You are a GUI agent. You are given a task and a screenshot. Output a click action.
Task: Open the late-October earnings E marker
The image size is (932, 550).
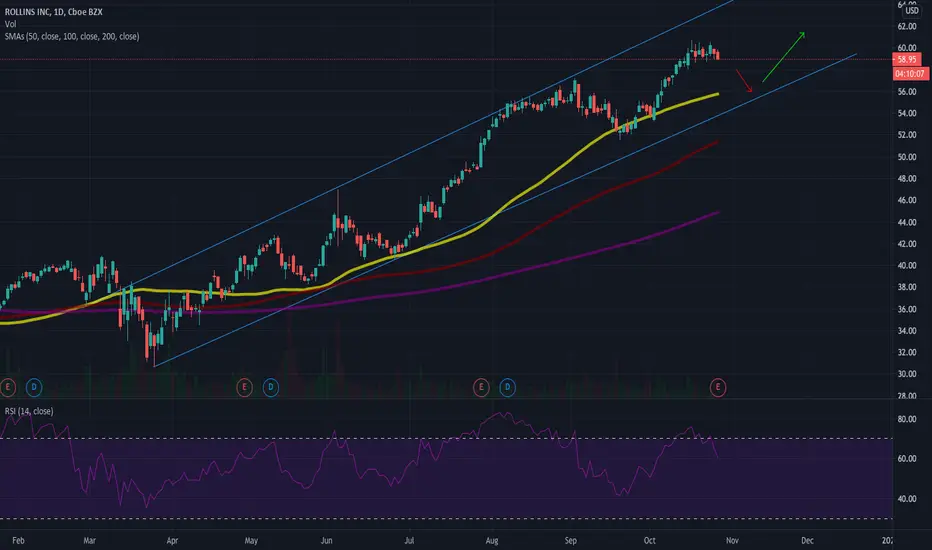click(x=717, y=388)
